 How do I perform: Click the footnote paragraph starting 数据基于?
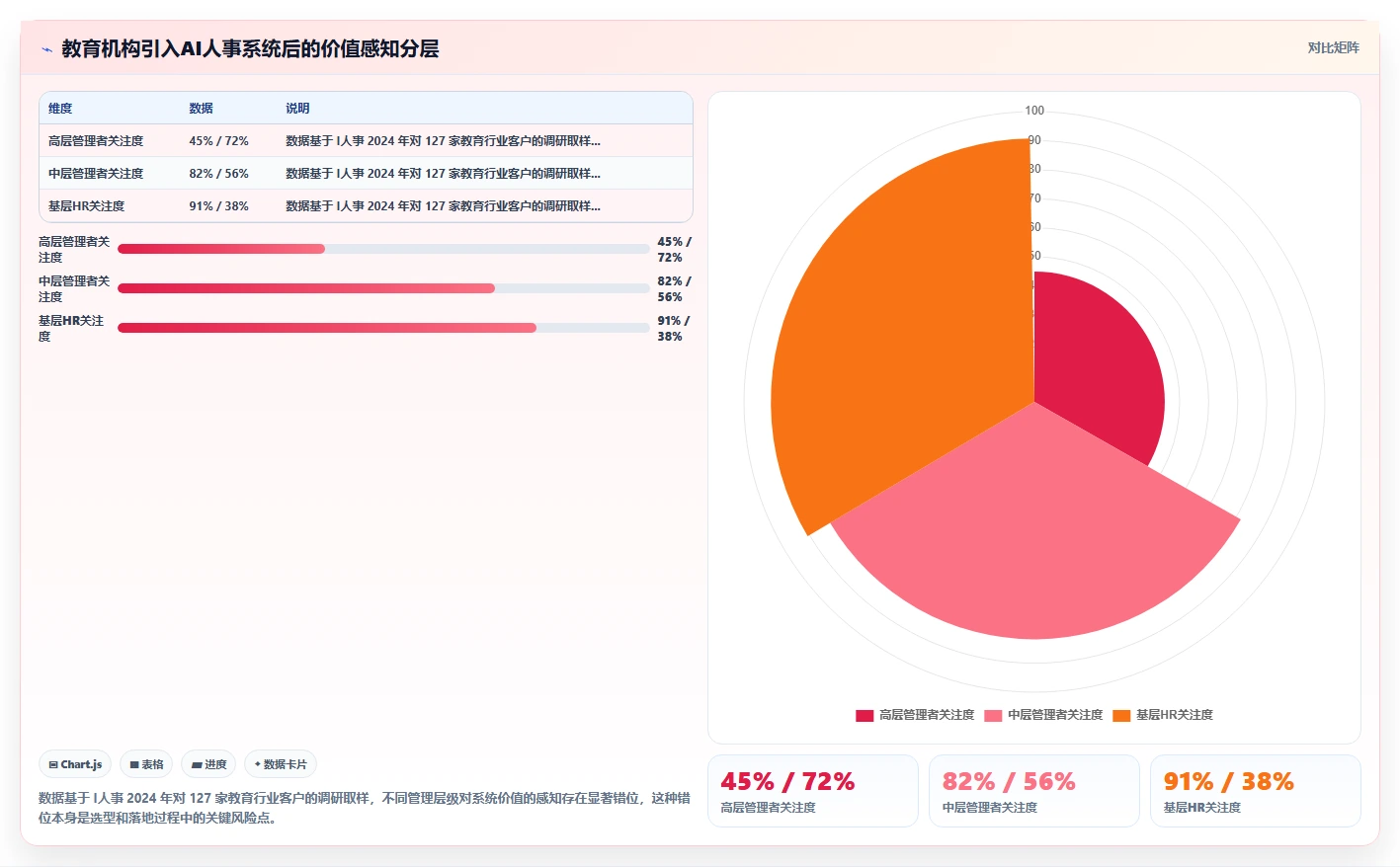(x=365, y=808)
